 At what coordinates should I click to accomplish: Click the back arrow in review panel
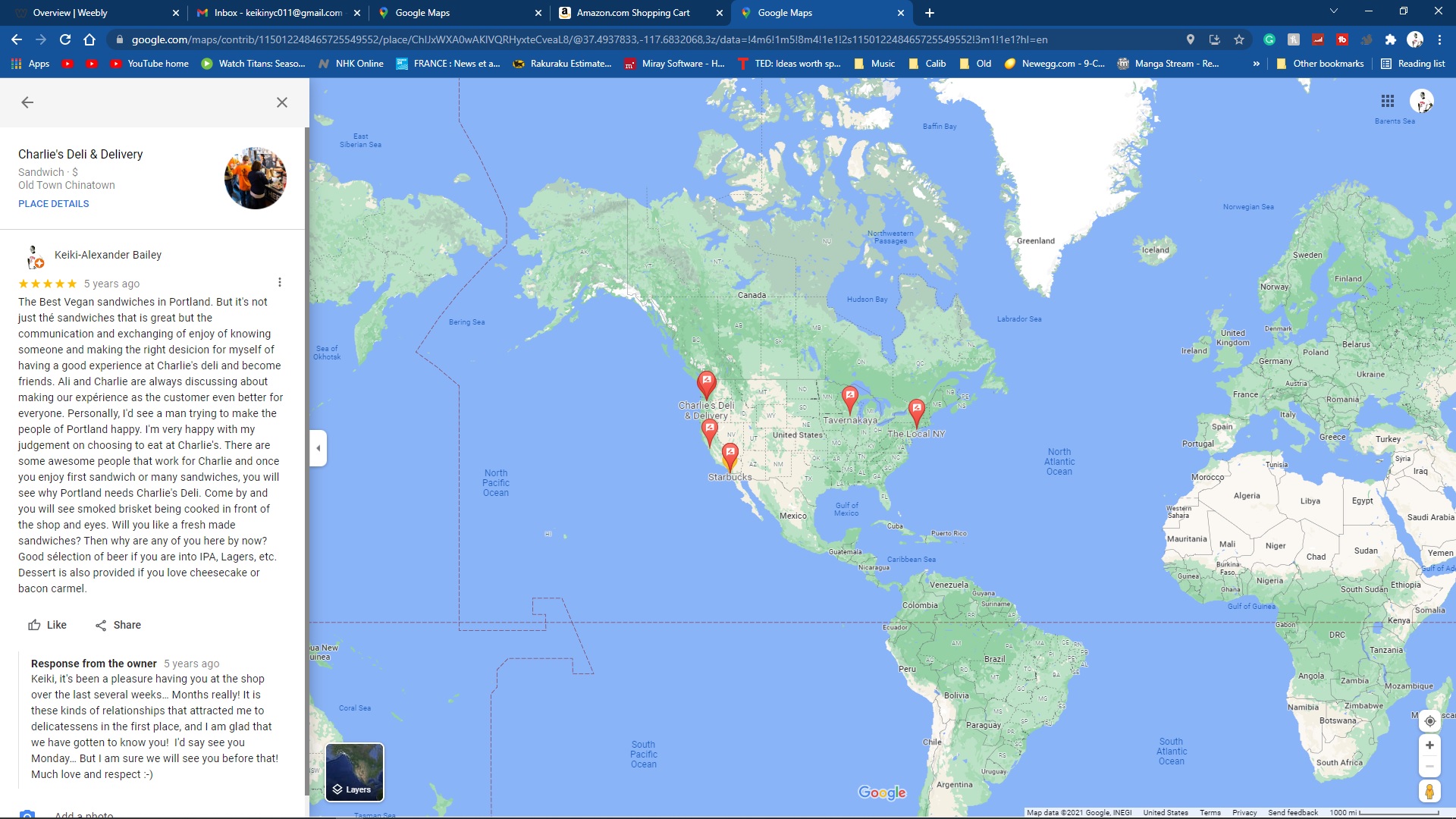coord(27,102)
